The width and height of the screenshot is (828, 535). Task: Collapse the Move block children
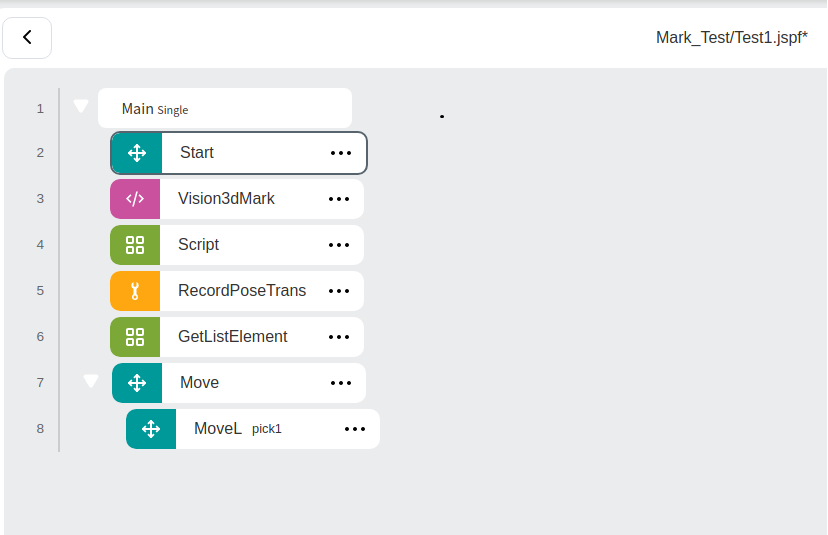[91, 381]
